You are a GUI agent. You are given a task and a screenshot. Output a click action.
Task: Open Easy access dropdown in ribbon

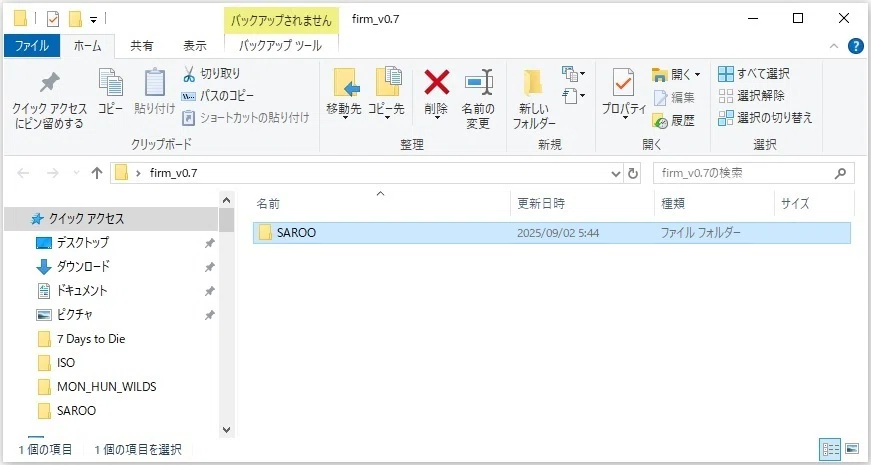tap(574, 97)
